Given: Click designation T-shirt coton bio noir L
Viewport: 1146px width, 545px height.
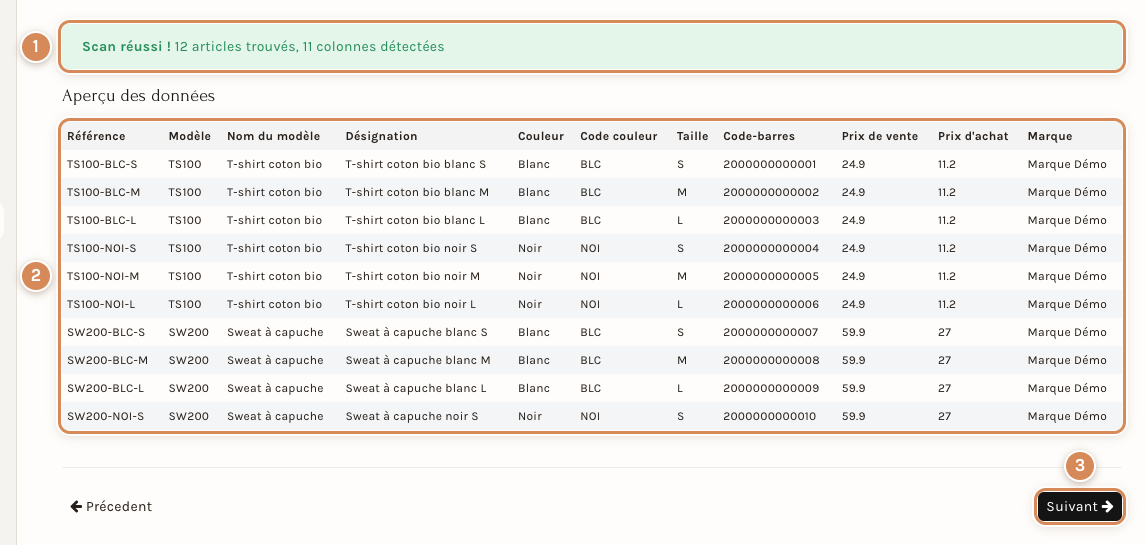Looking at the screenshot, I should click(x=411, y=304).
